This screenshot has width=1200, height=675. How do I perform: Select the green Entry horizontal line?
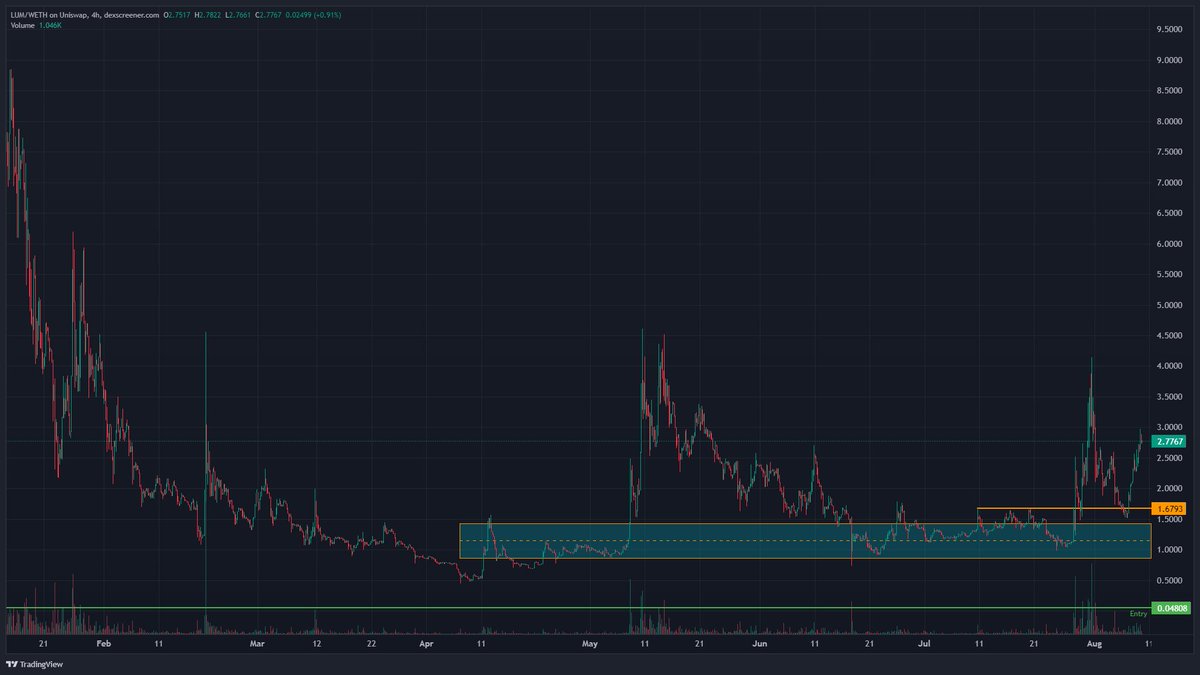point(578,608)
